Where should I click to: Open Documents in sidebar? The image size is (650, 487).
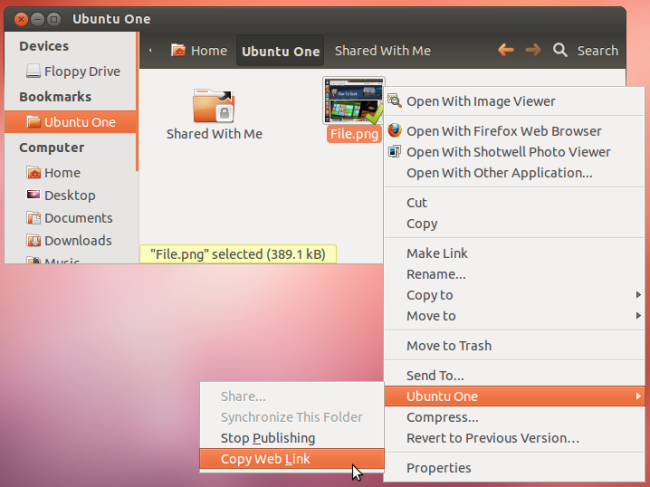(70, 218)
